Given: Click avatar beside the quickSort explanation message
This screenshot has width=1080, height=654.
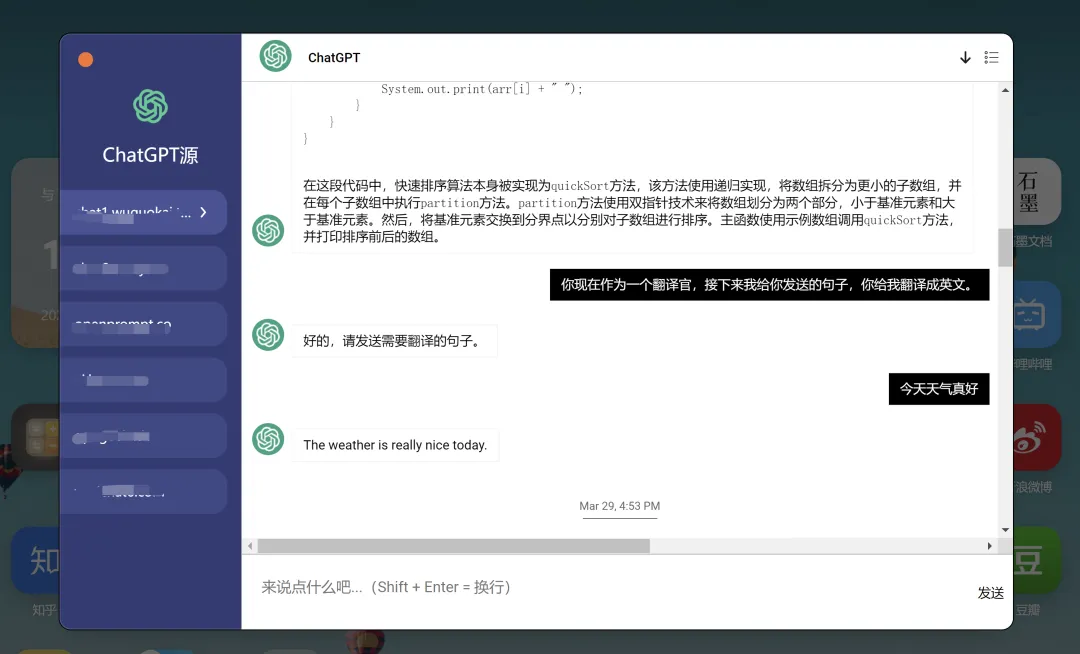Looking at the screenshot, I should [268, 231].
